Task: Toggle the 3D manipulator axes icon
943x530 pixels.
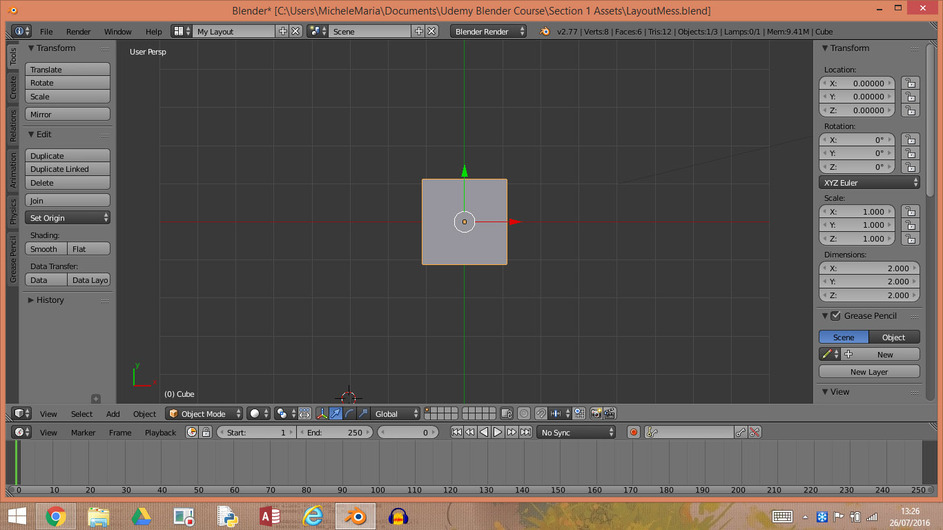Action: pos(322,414)
